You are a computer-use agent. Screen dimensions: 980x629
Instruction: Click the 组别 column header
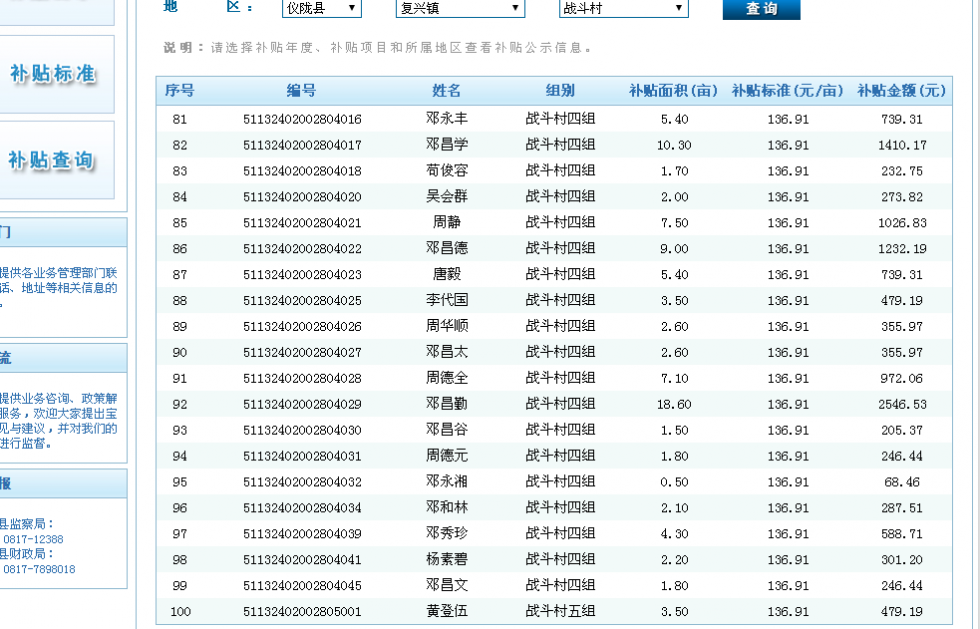[560, 91]
